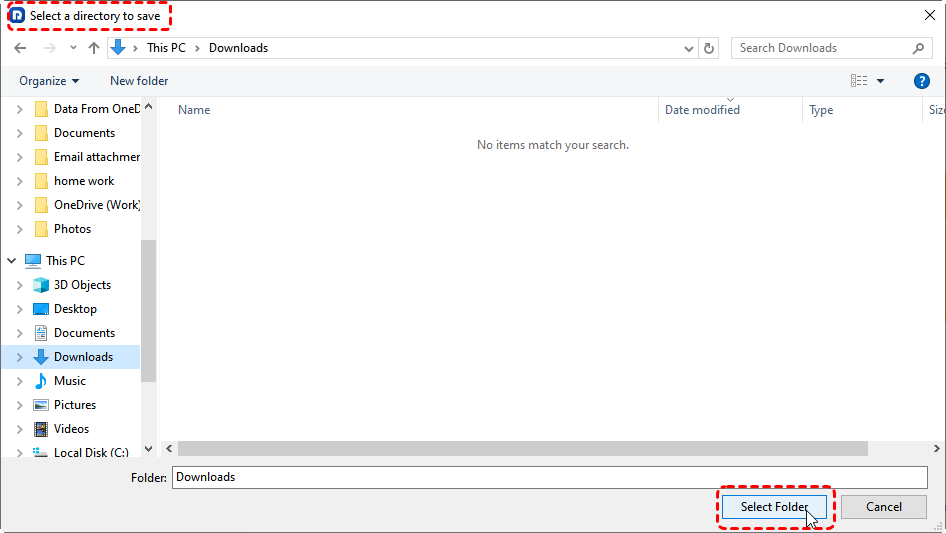Image resolution: width=946 pixels, height=533 pixels.
Task: Click the Back navigation arrow
Action: (x=21, y=48)
